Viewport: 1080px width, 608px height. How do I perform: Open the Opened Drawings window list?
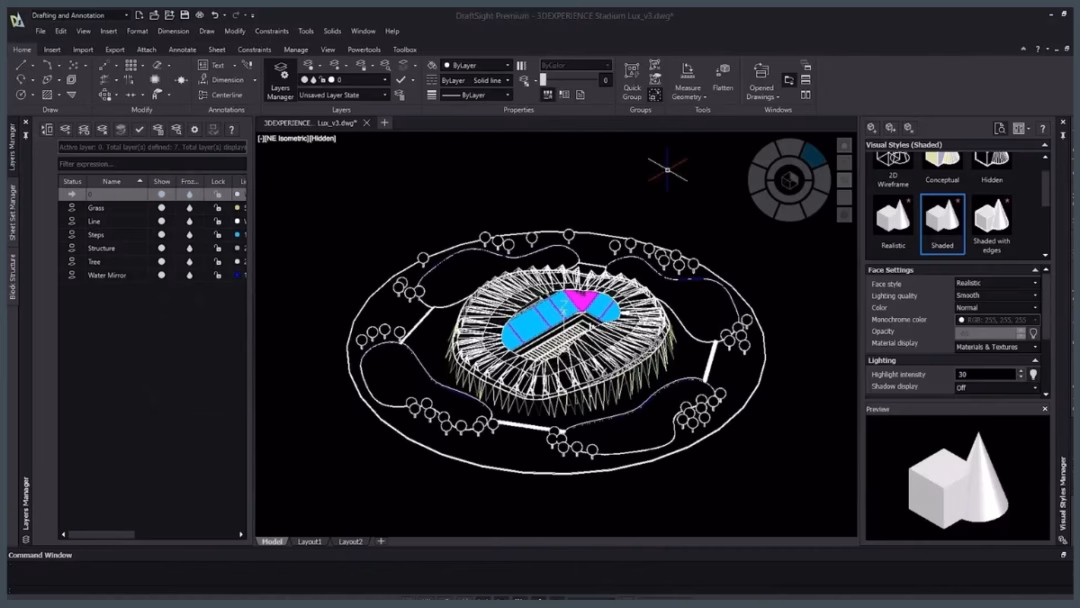tap(761, 81)
